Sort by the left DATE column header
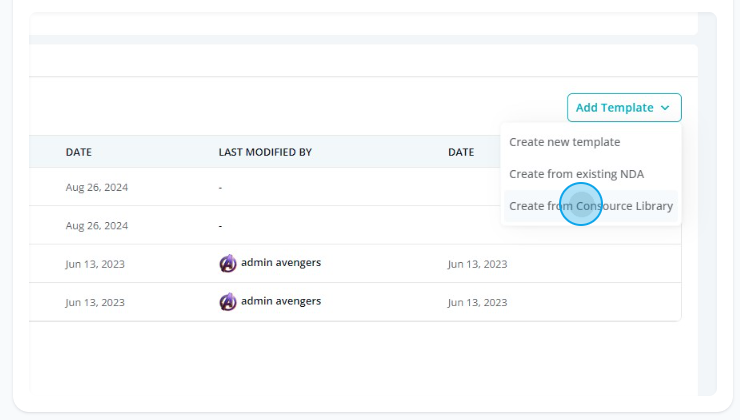Viewport: 740px width, 420px height. (79, 152)
